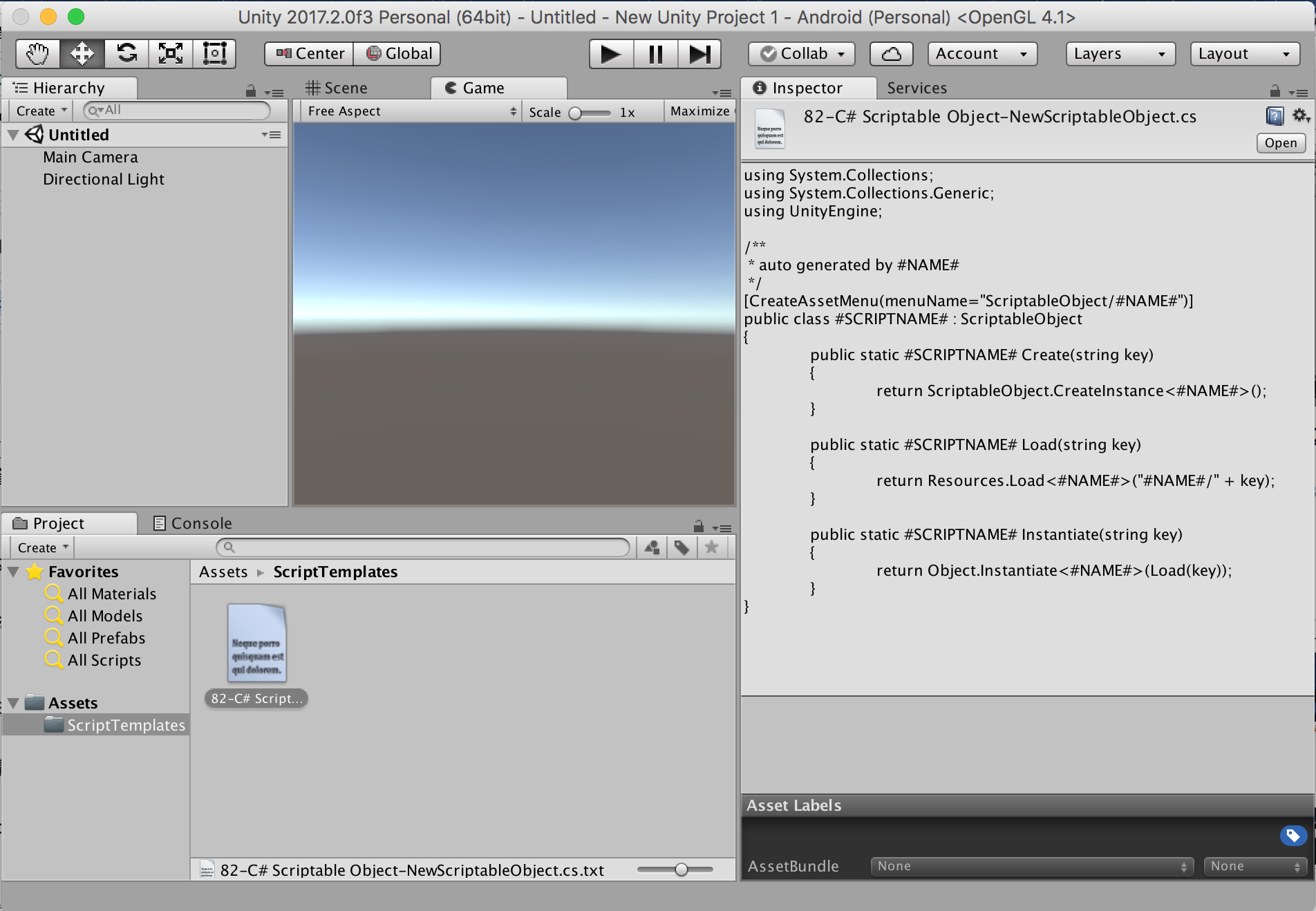
Task: Open the Account dropdown
Action: point(982,54)
